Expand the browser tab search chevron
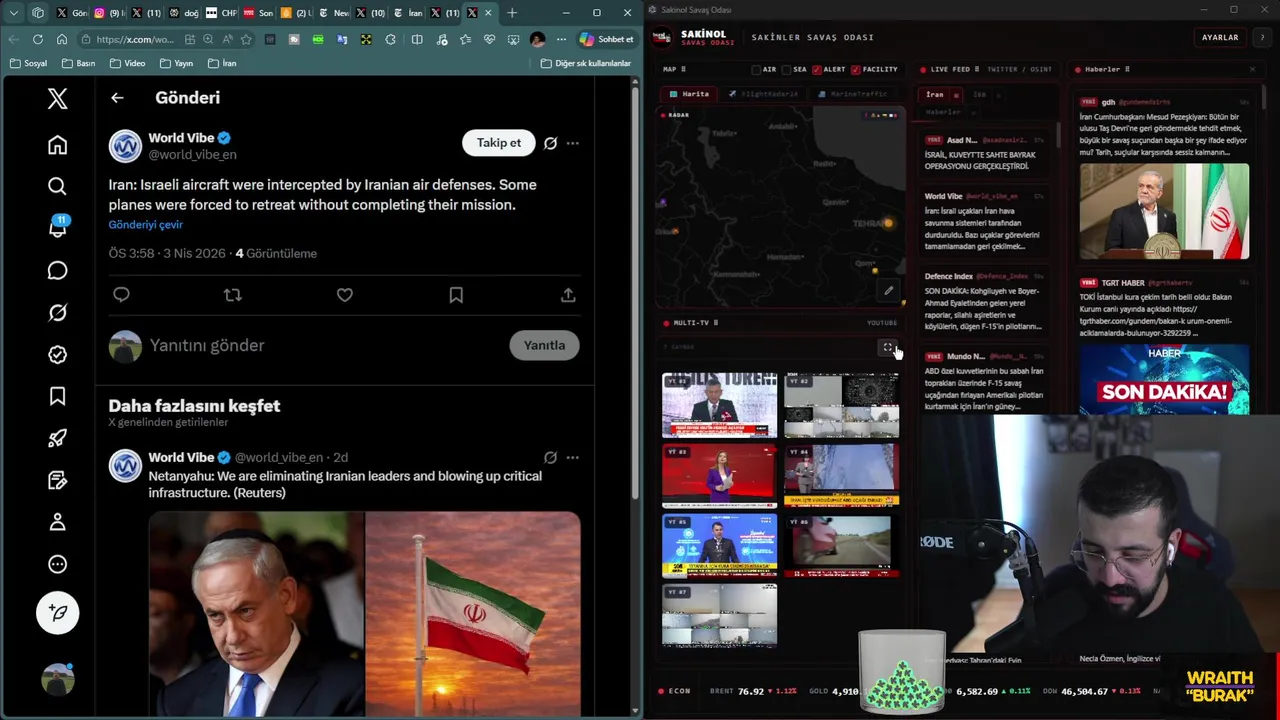The image size is (1280, 720). click(13, 13)
